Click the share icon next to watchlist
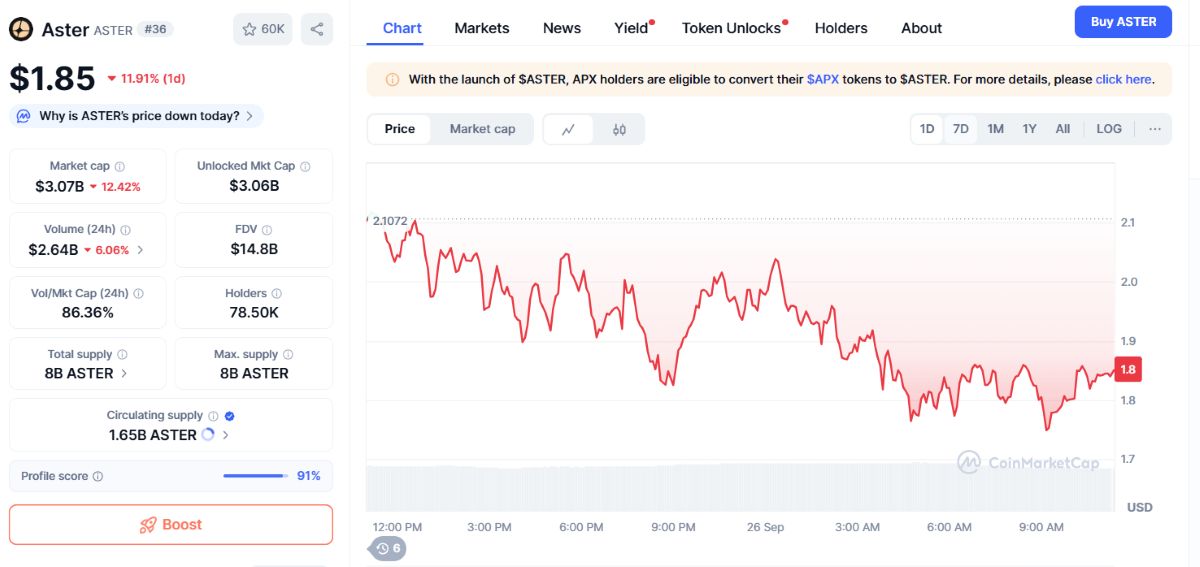The image size is (1200, 567). point(316,29)
